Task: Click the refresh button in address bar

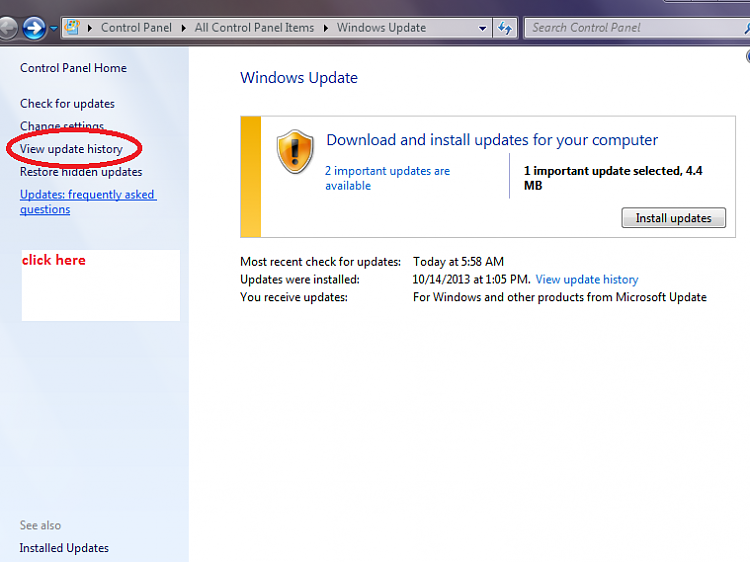Action: click(505, 28)
